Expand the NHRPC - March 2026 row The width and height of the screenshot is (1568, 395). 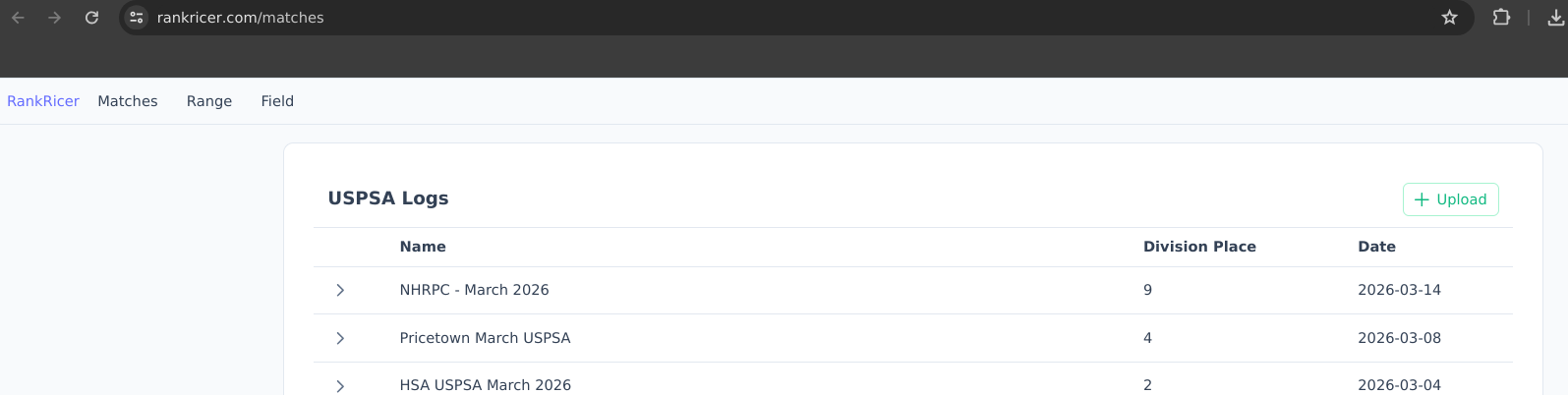coord(340,290)
